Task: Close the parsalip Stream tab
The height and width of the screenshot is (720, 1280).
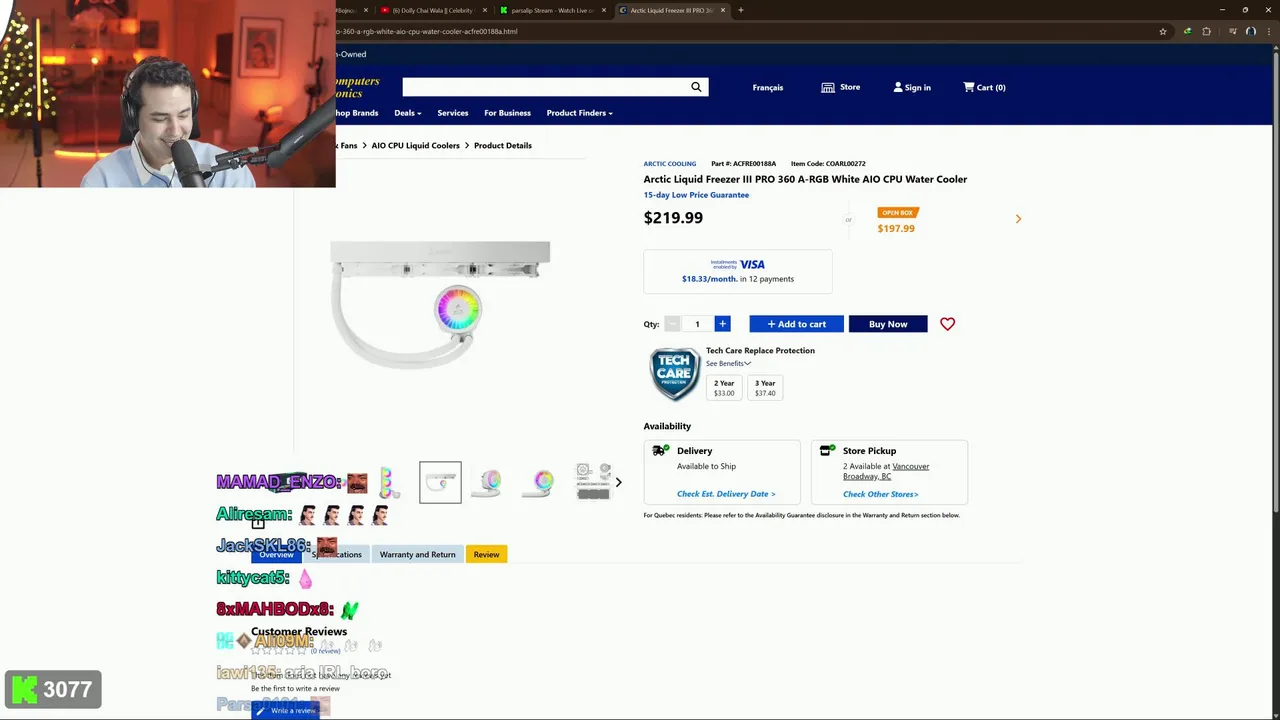Action: [604, 10]
